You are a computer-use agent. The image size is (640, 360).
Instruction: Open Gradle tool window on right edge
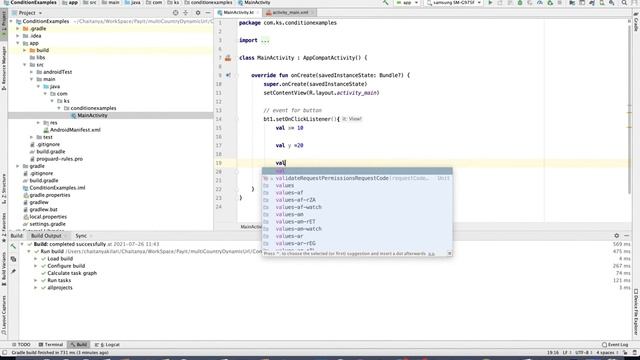click(x=636, y=22)
